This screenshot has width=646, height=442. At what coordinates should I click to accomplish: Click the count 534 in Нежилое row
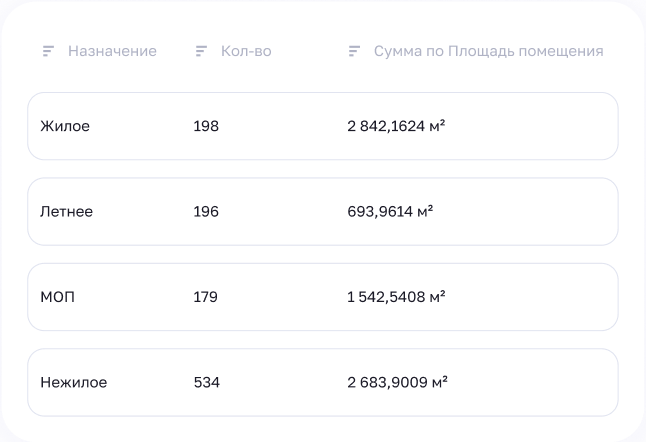coord(206,382)
